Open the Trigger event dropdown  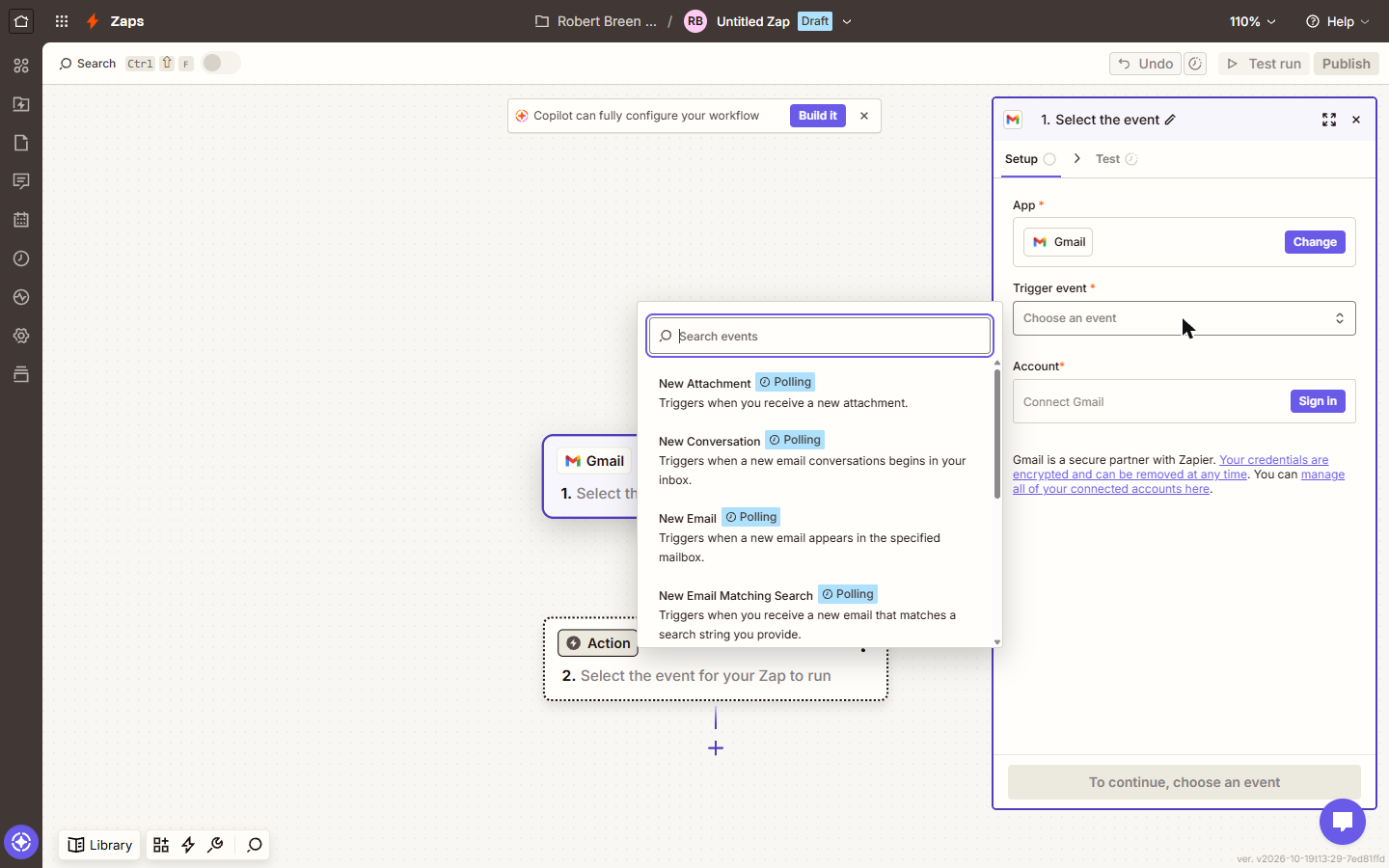(1184, 318)
